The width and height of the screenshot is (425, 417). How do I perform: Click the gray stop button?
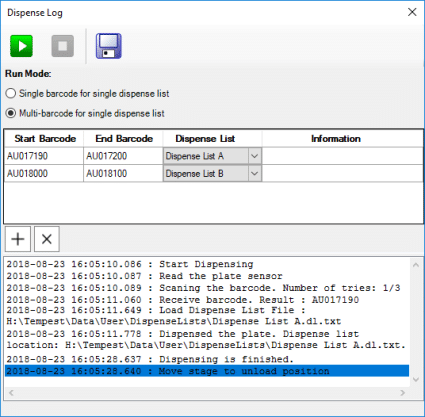click(63, 46)
